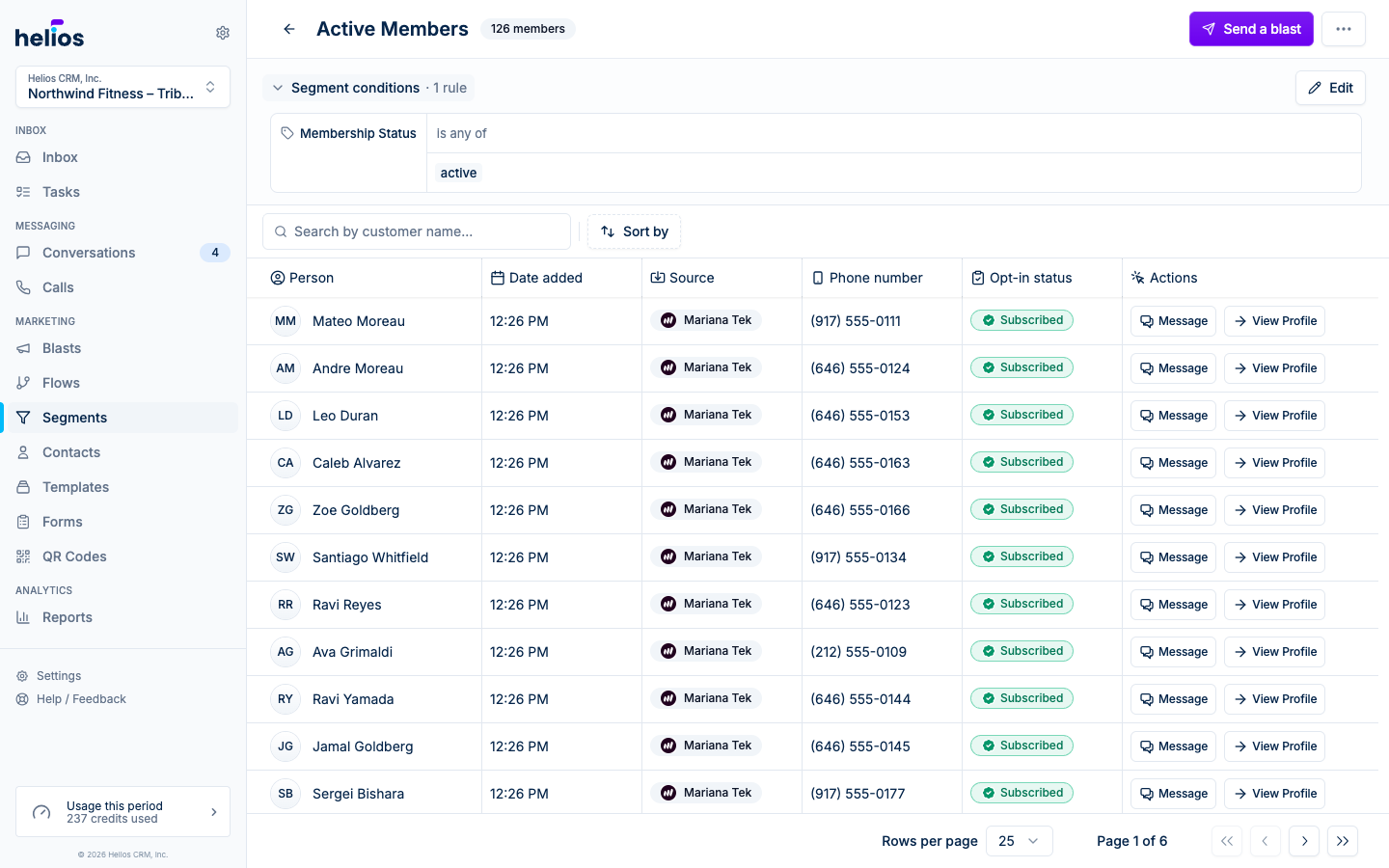Click Mariana Tek badge for Sergei Bishara

(706, 793)
